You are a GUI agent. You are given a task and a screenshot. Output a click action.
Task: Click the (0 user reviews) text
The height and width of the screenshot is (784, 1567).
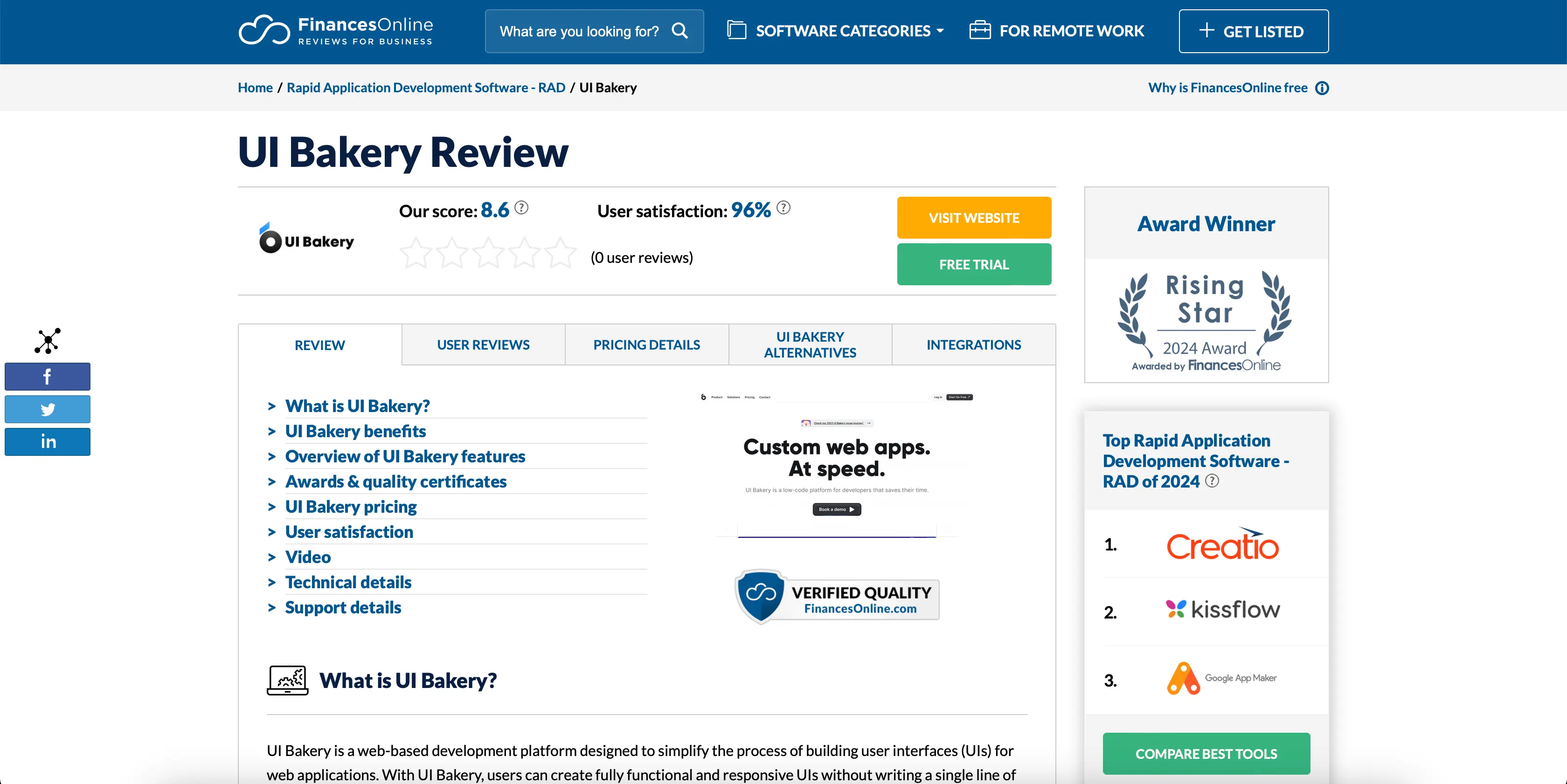(642, 257)
